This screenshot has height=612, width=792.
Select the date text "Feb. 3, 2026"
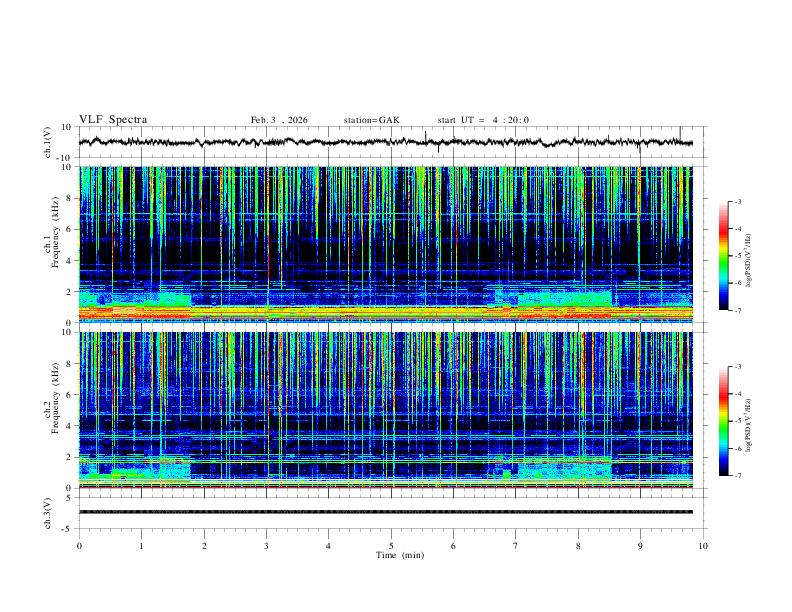[279, 120]
